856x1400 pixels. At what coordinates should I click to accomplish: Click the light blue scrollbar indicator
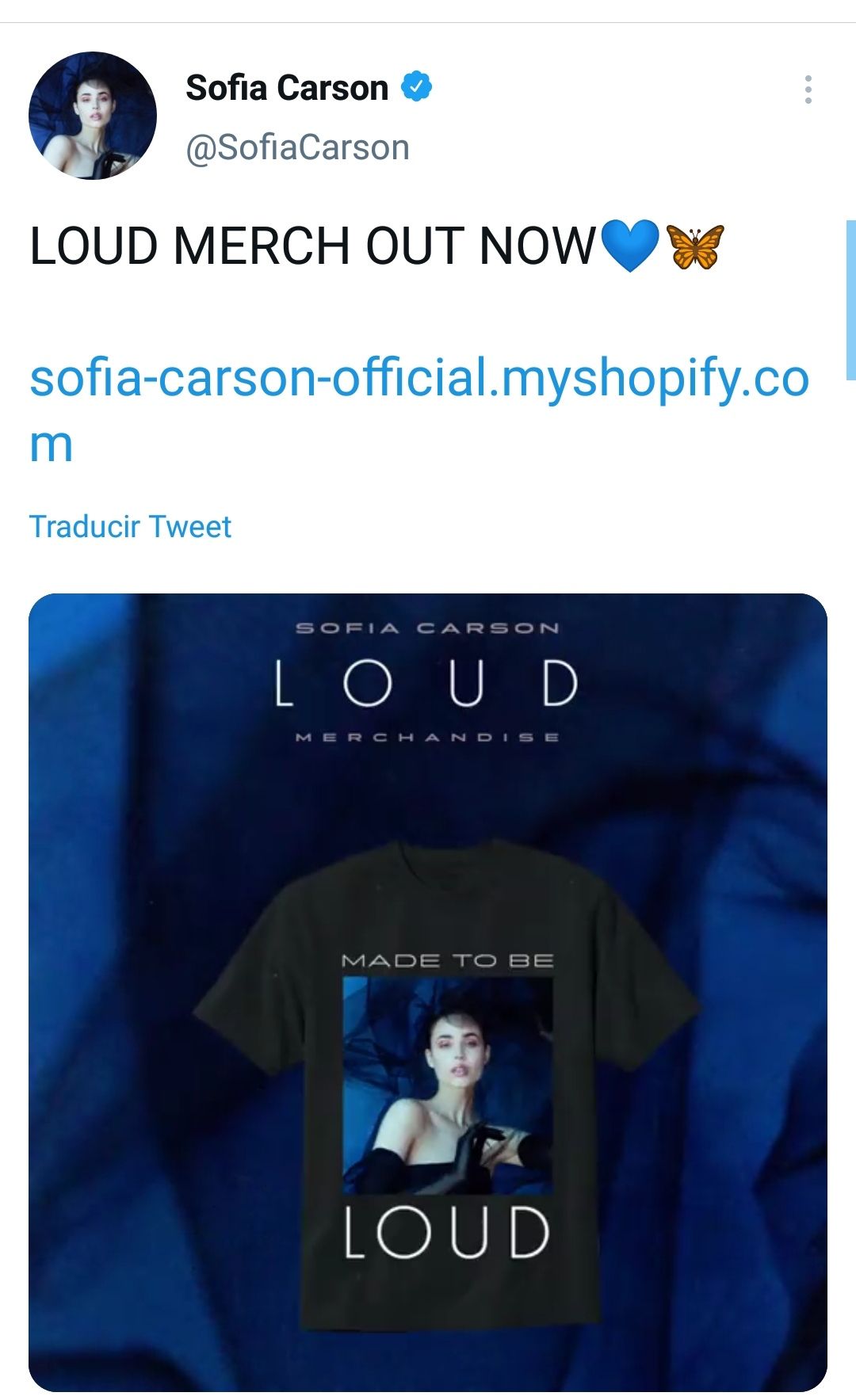click(850, 301)
